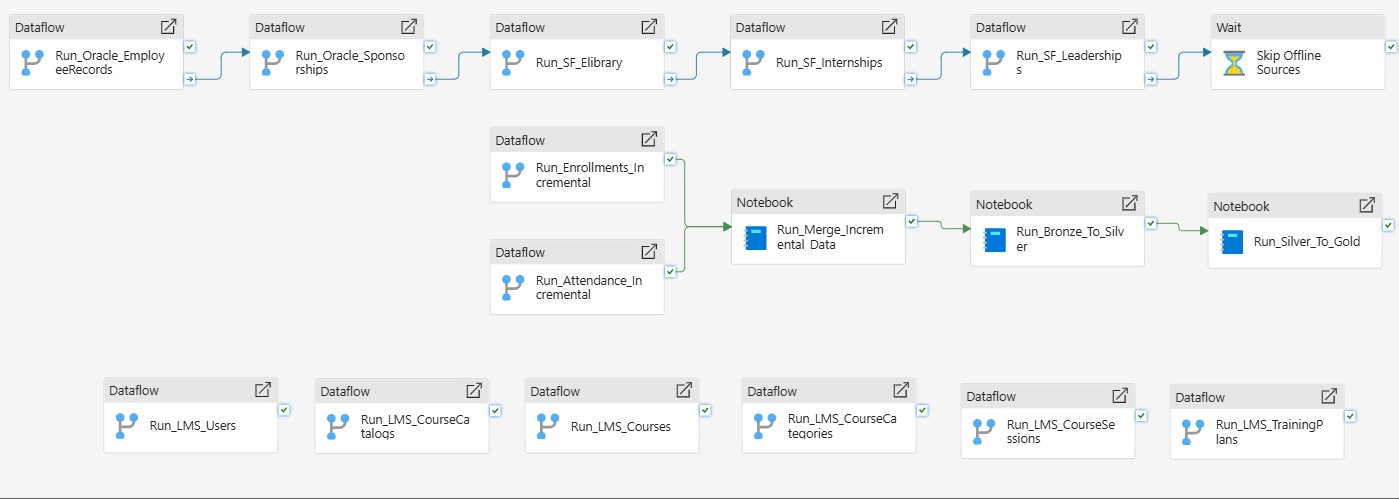The image size is (1399, 499).
Task: Open Run_LMS_TrainingPlans dataflow via its popout icon
Action: click(1329, 396)
